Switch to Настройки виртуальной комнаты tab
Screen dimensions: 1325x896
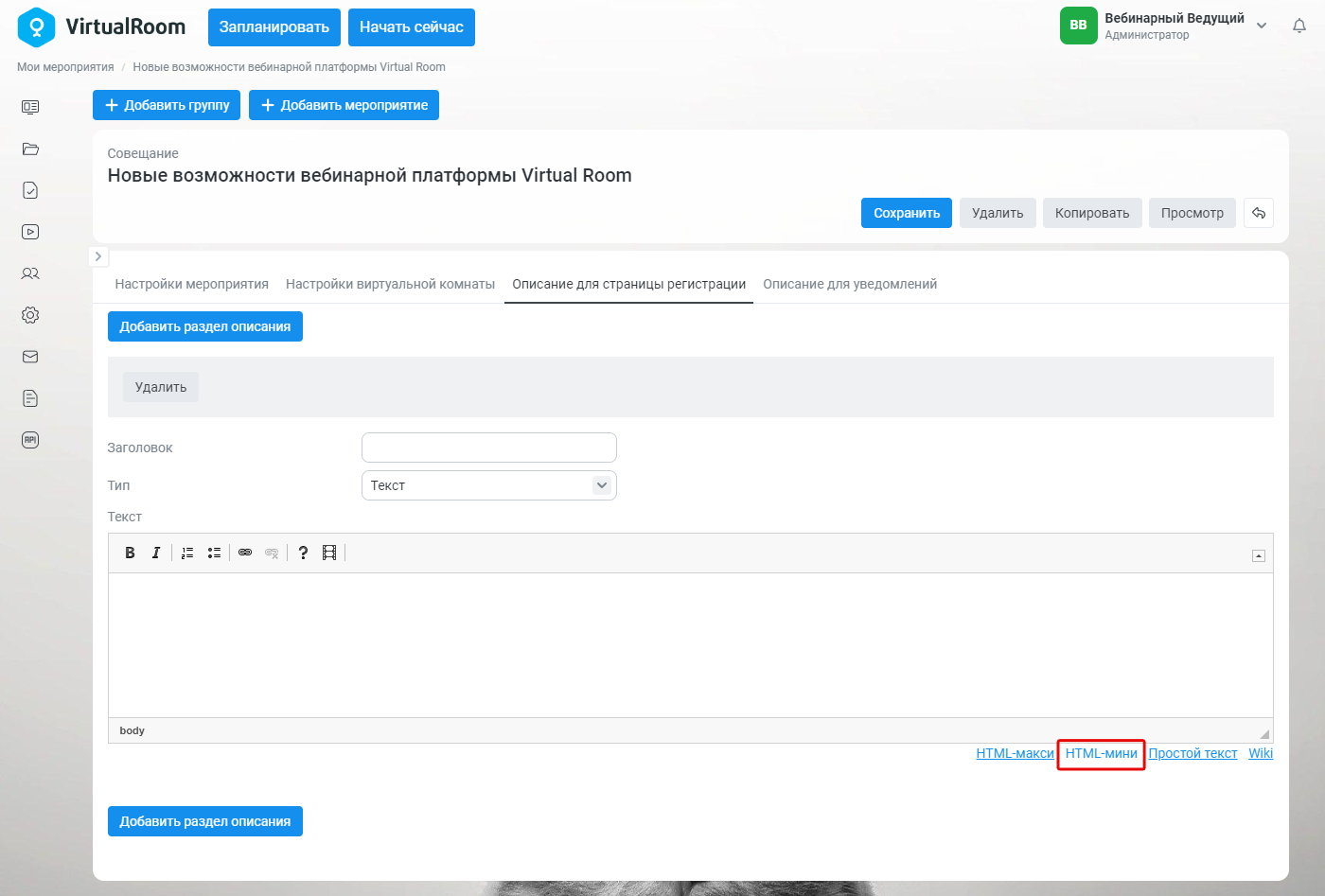(390, 284)
